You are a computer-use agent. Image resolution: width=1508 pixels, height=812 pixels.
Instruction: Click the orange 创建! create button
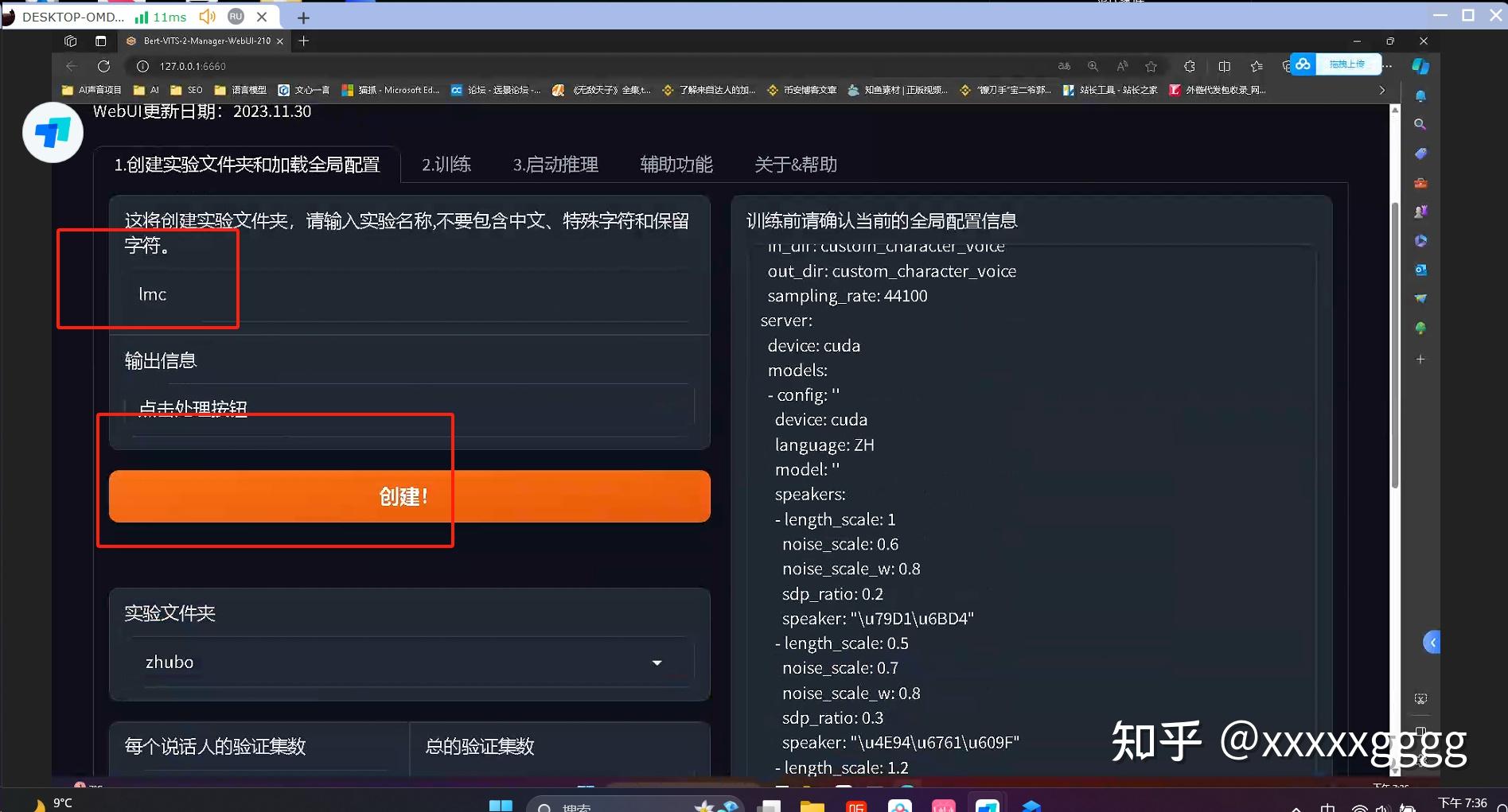click(403, 495)
